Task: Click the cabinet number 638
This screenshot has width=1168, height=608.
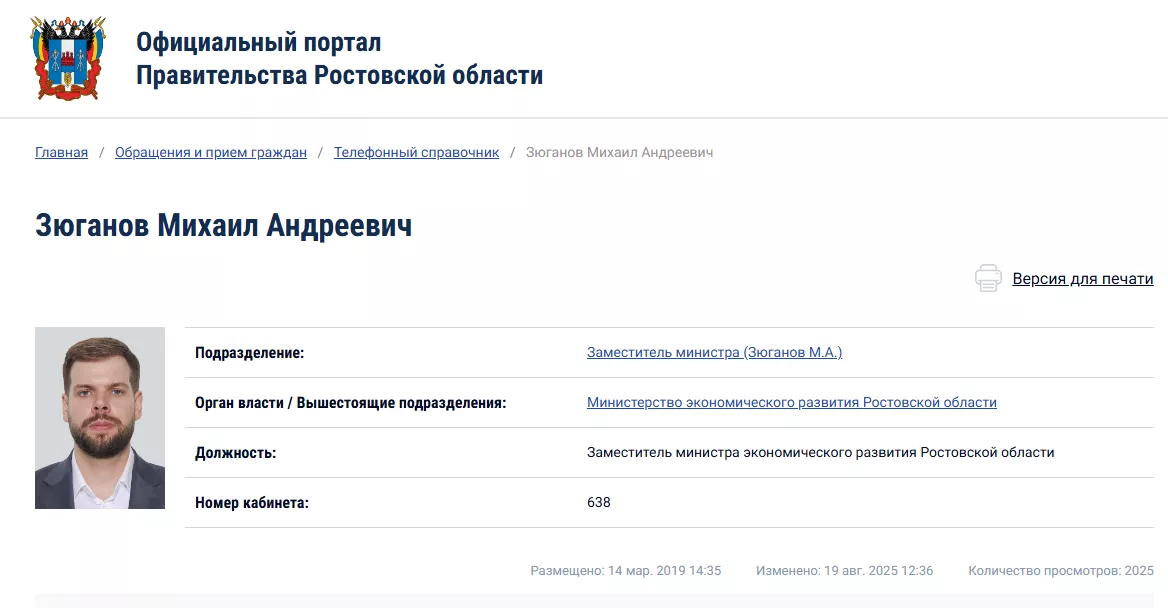Action: pyautogui.click(x=598, y=502)
